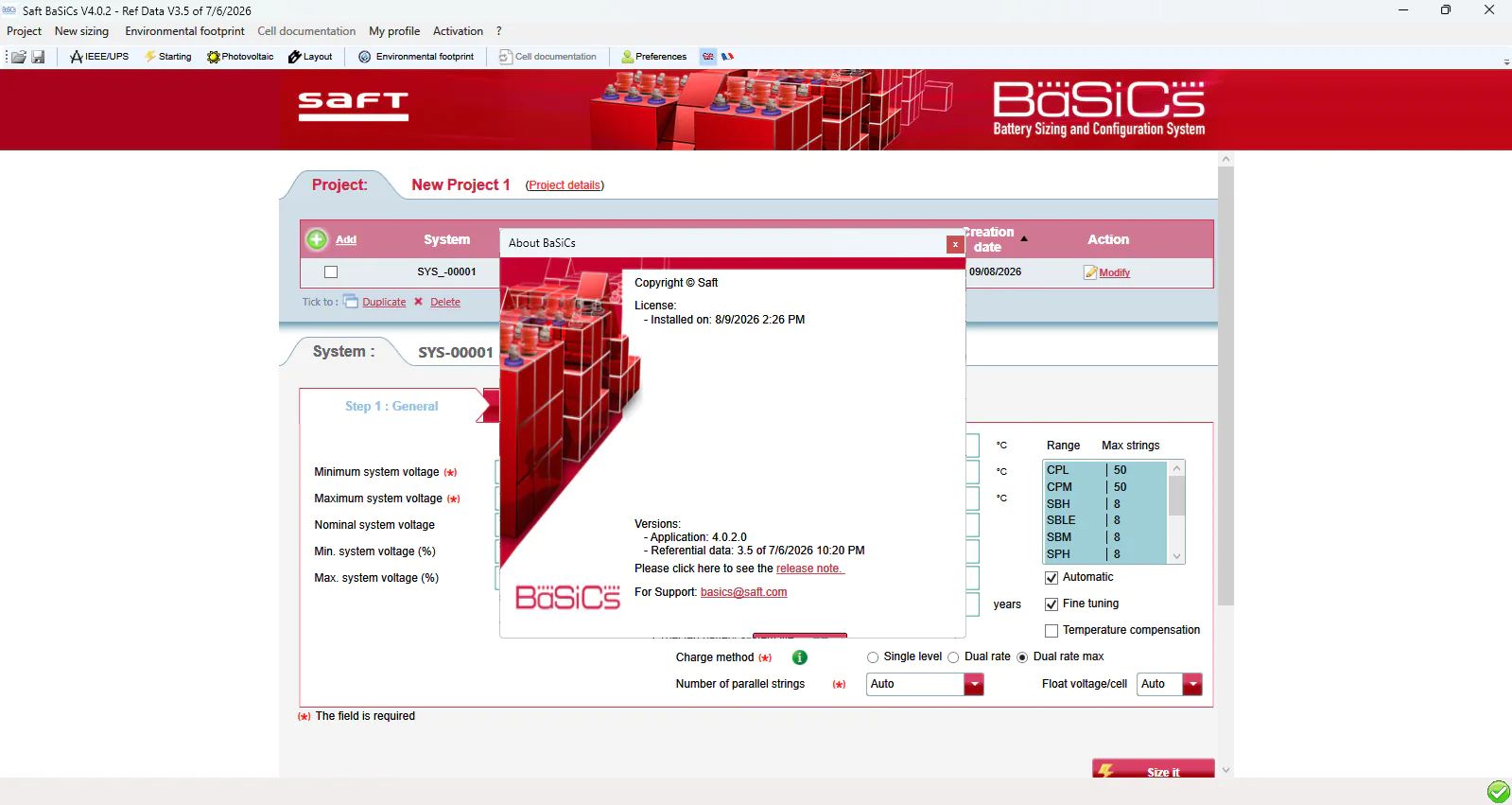1512x805 pixels.
Task: Open Environmental footprint from the toolbar
Action: (416, 57)
